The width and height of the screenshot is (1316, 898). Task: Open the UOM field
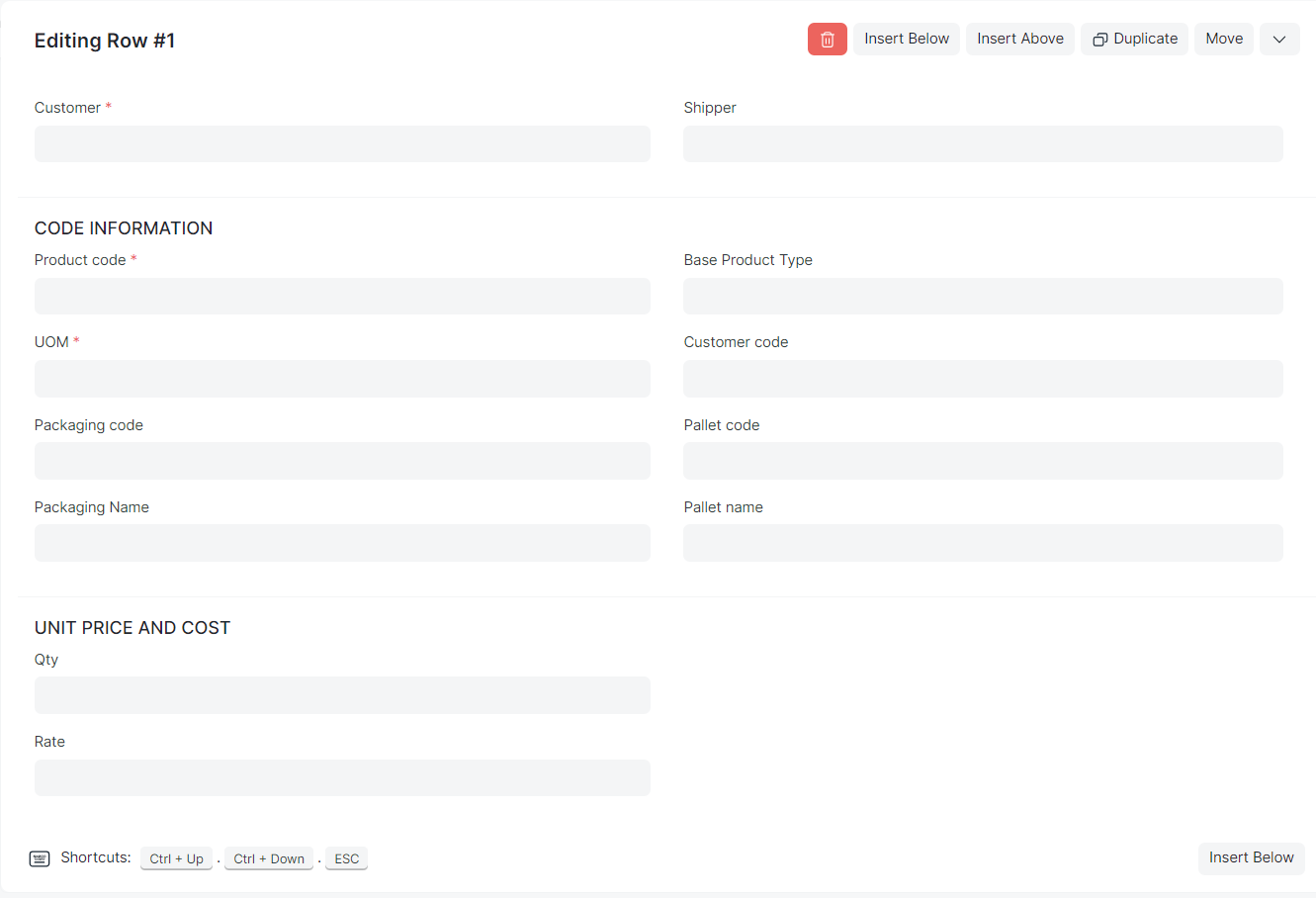[x=342, y=379]
